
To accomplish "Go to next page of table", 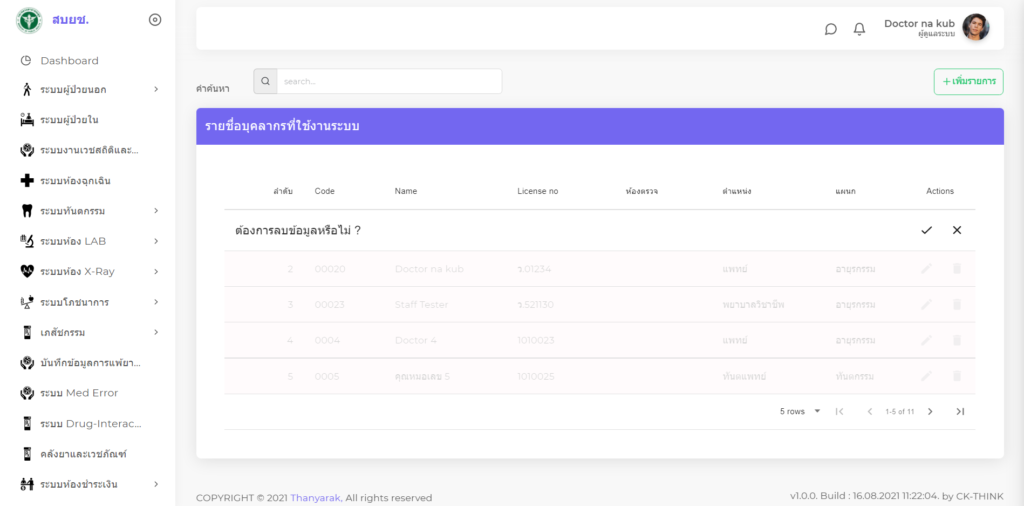I will pyautogui.click(x=930, y=411).
